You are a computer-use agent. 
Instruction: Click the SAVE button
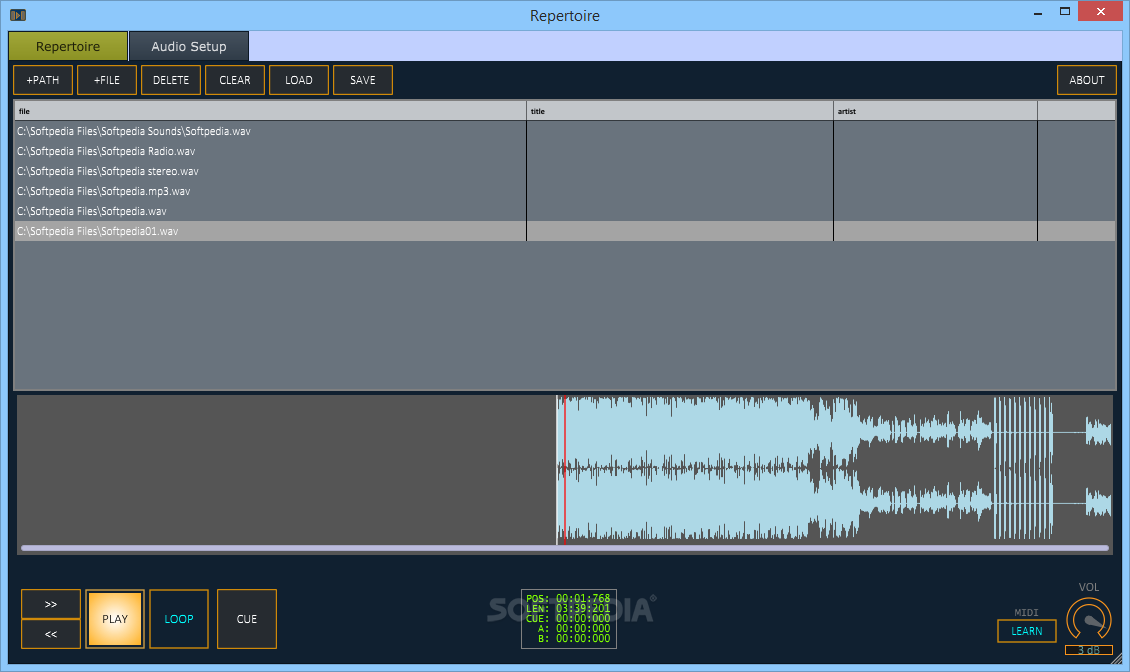tap(362, 80)
